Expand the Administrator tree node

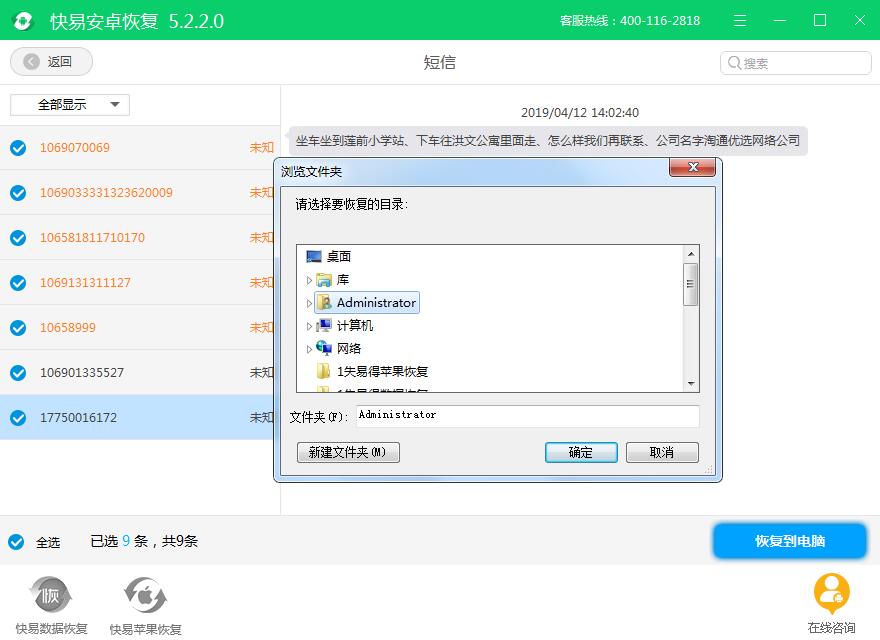[x=309, y=303]
